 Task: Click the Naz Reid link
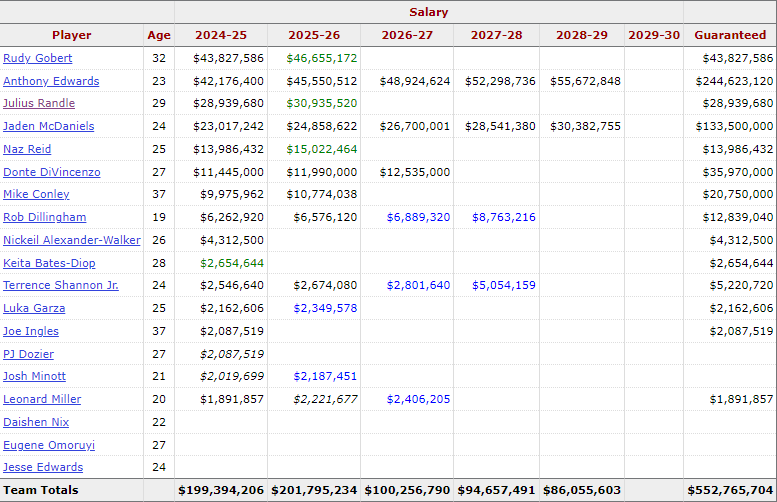point(27,149)
